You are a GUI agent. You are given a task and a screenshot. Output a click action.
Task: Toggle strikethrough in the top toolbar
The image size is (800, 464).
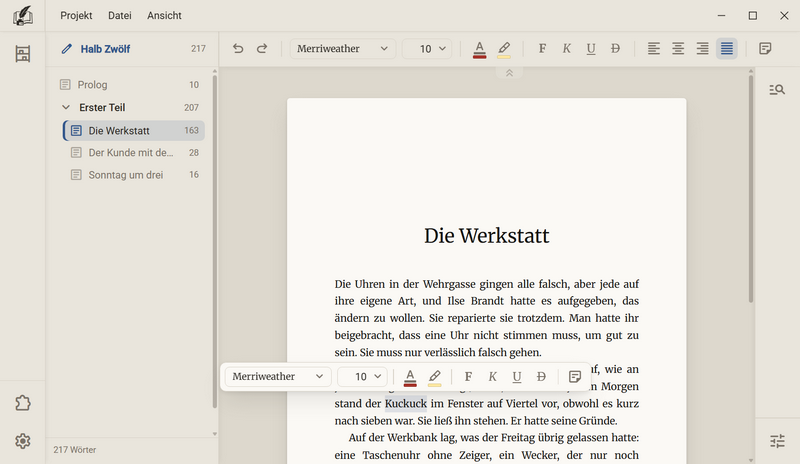click(x=615, y=48)
